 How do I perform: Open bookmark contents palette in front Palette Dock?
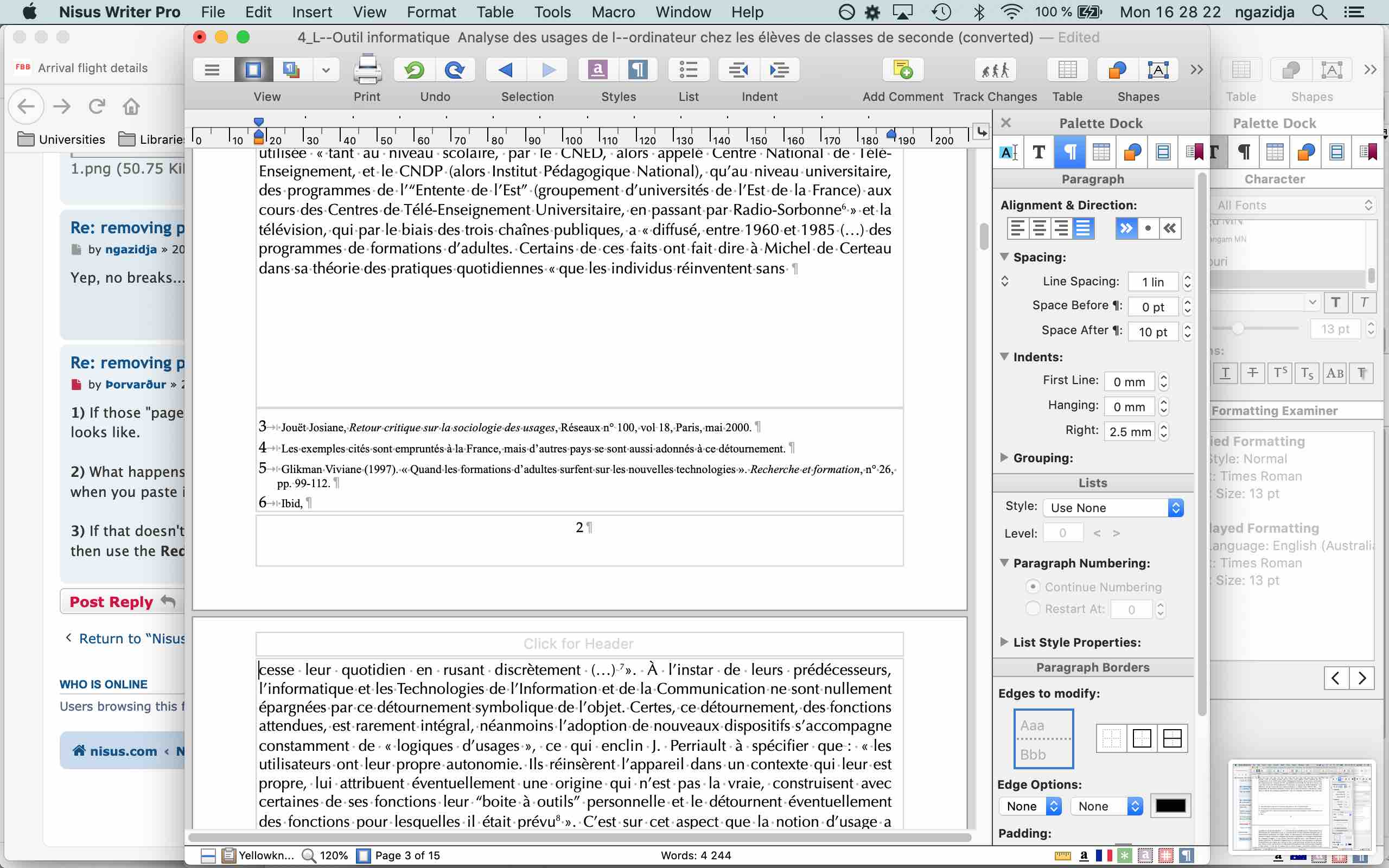1194,152
